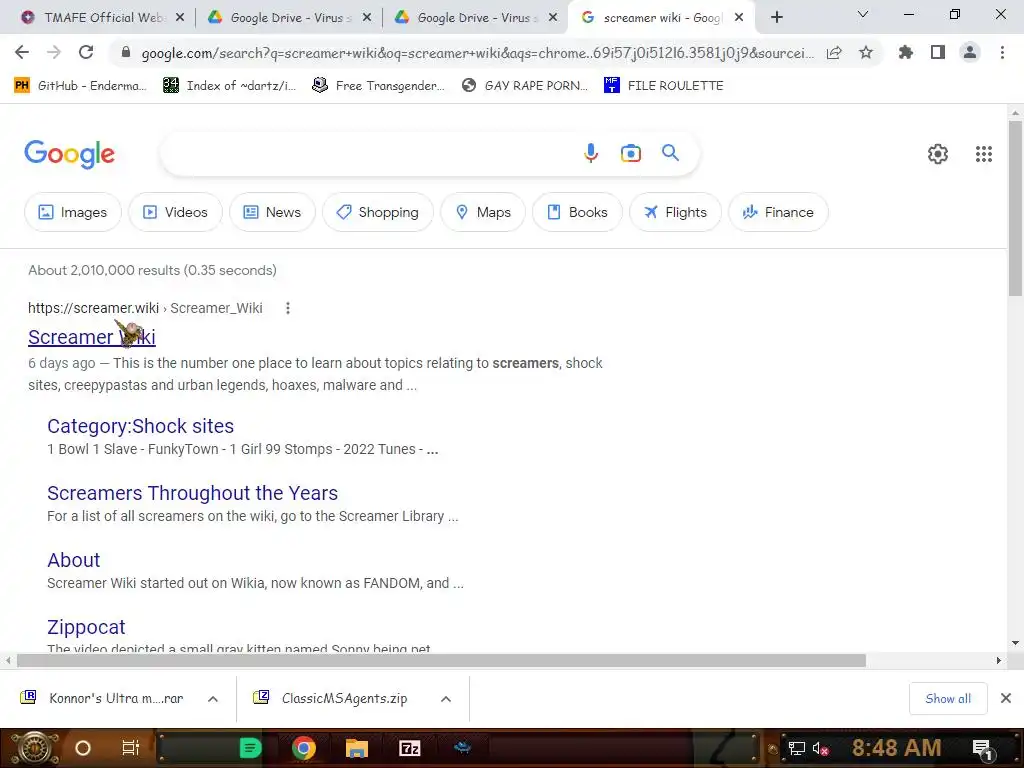Filter results by Videos
This screenshot has width=1024, height=768.
[176, 212]
